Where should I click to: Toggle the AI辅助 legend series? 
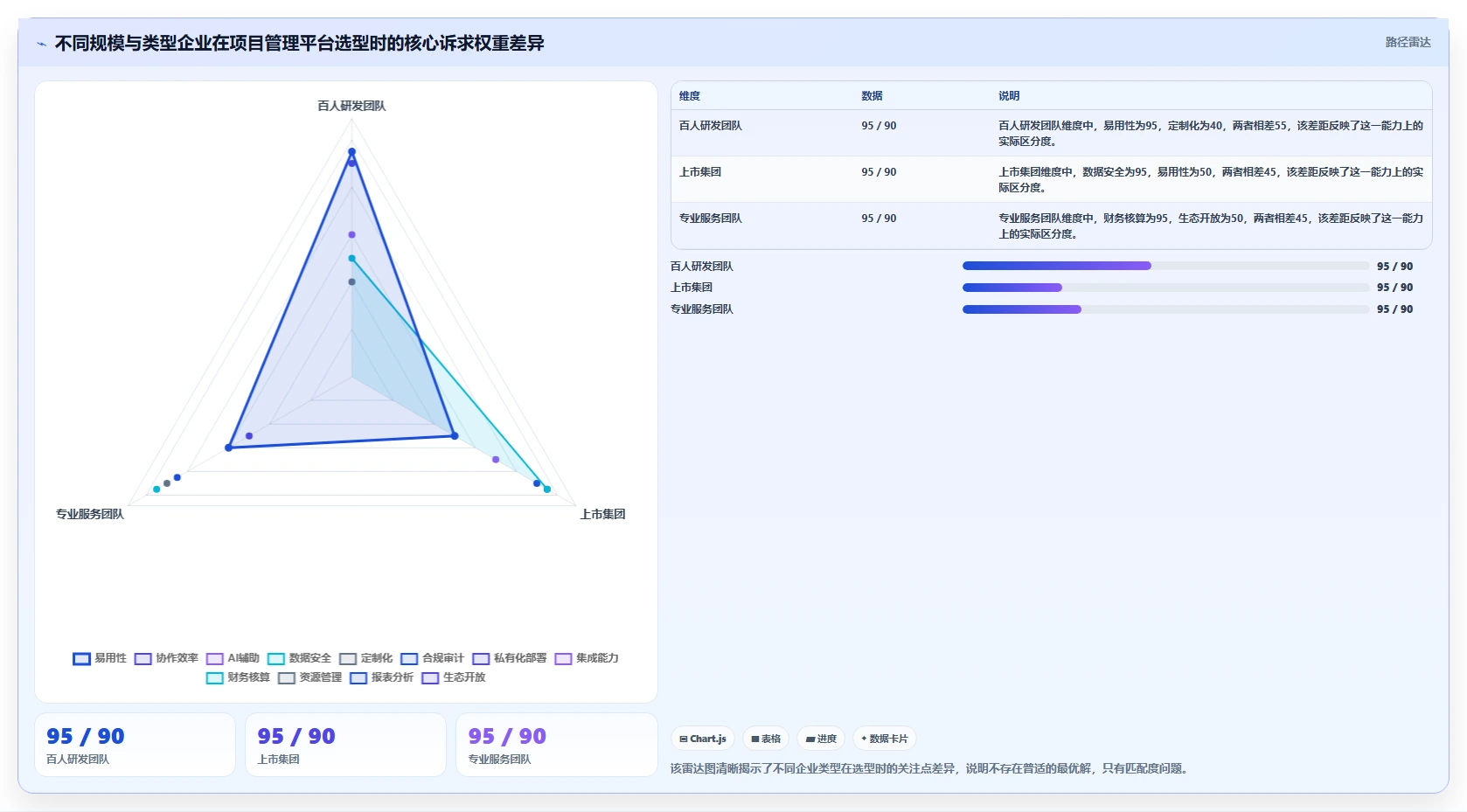[233, 658]
